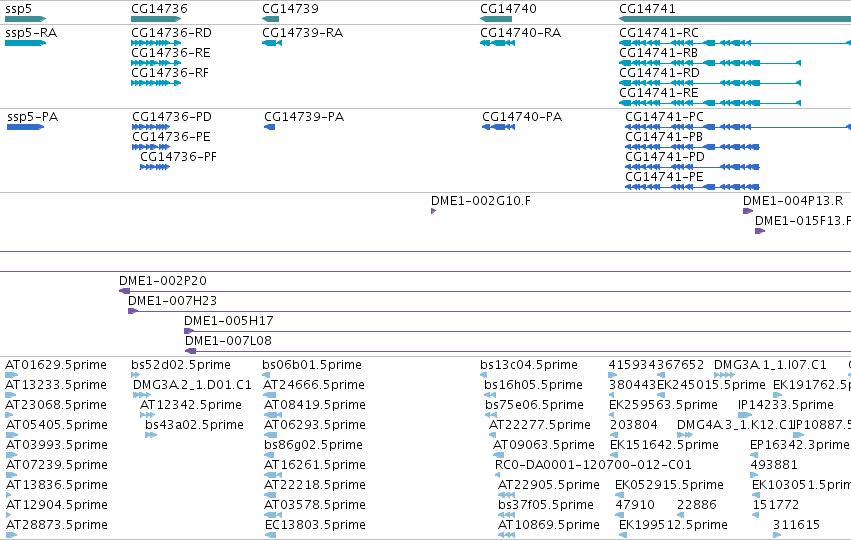Select EST AT28873.5prime
Image resolution: width=851 pixels, height=540 pixels.
pos(57,525)
